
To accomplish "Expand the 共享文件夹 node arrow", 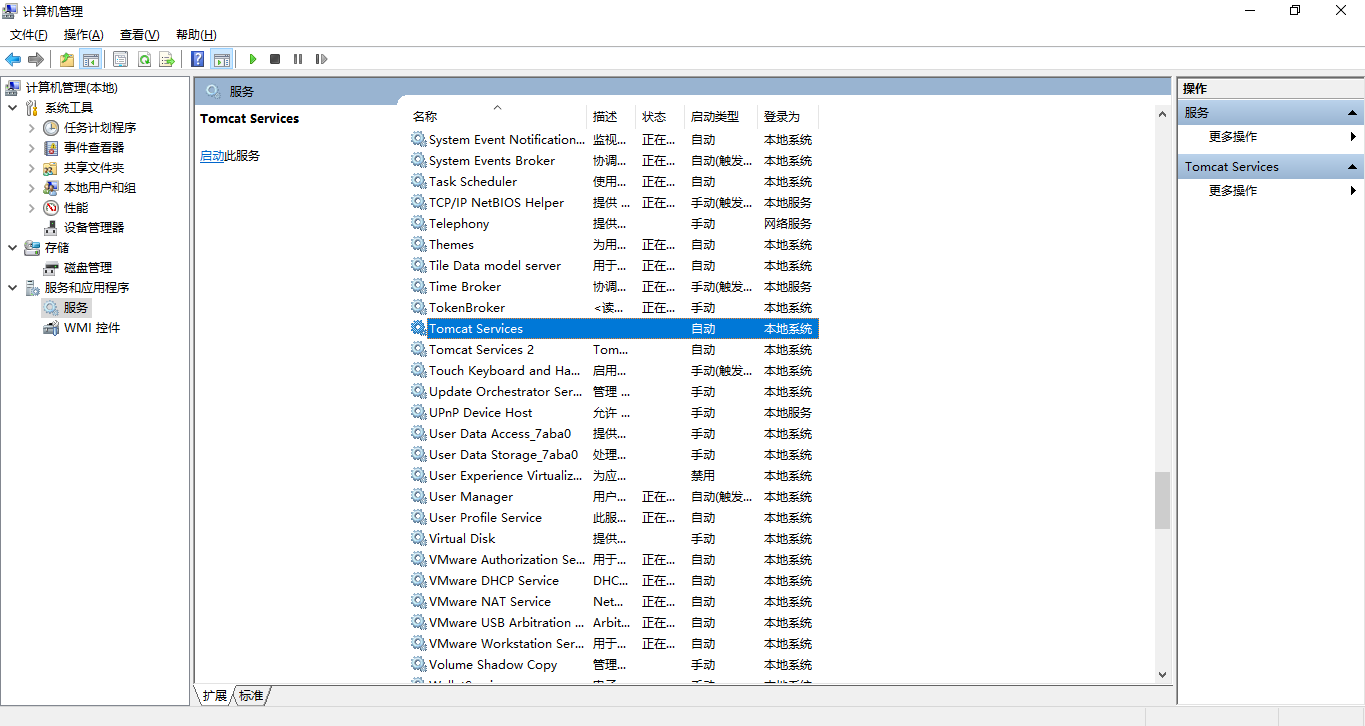I will (x=32, y=168).
